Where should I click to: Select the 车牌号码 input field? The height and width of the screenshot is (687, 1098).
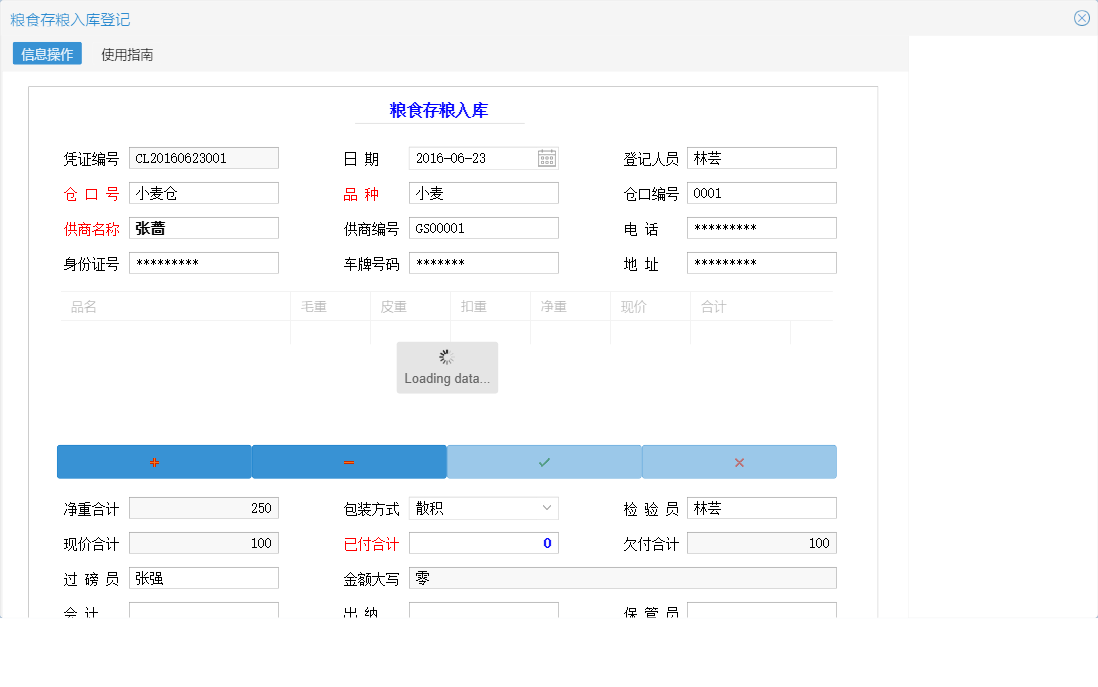click(x=483, y=262)
